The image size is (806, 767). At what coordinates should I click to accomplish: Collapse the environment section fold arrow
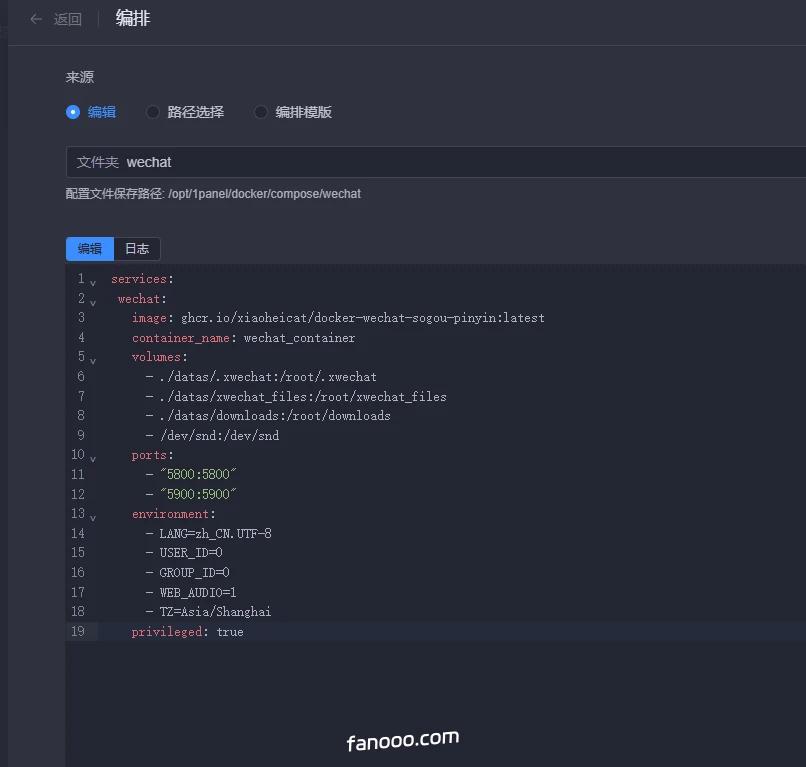[93, 517]
